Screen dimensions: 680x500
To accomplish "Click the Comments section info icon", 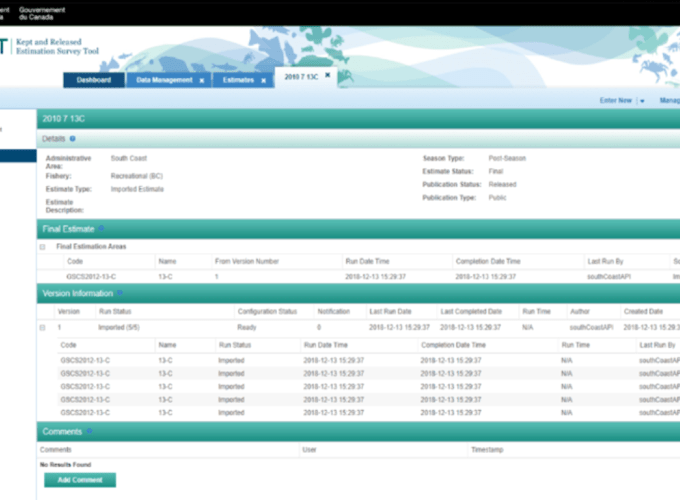I will tap(89, 432).
